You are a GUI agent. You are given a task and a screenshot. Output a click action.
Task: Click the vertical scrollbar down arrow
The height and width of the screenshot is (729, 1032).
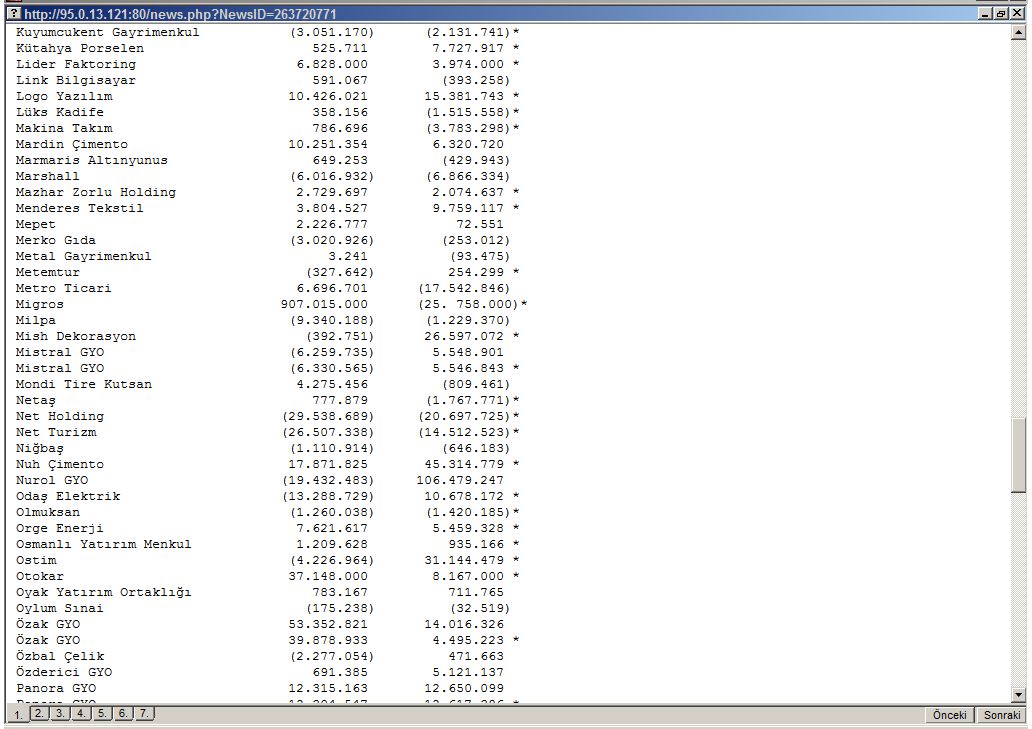point(1019,695)
